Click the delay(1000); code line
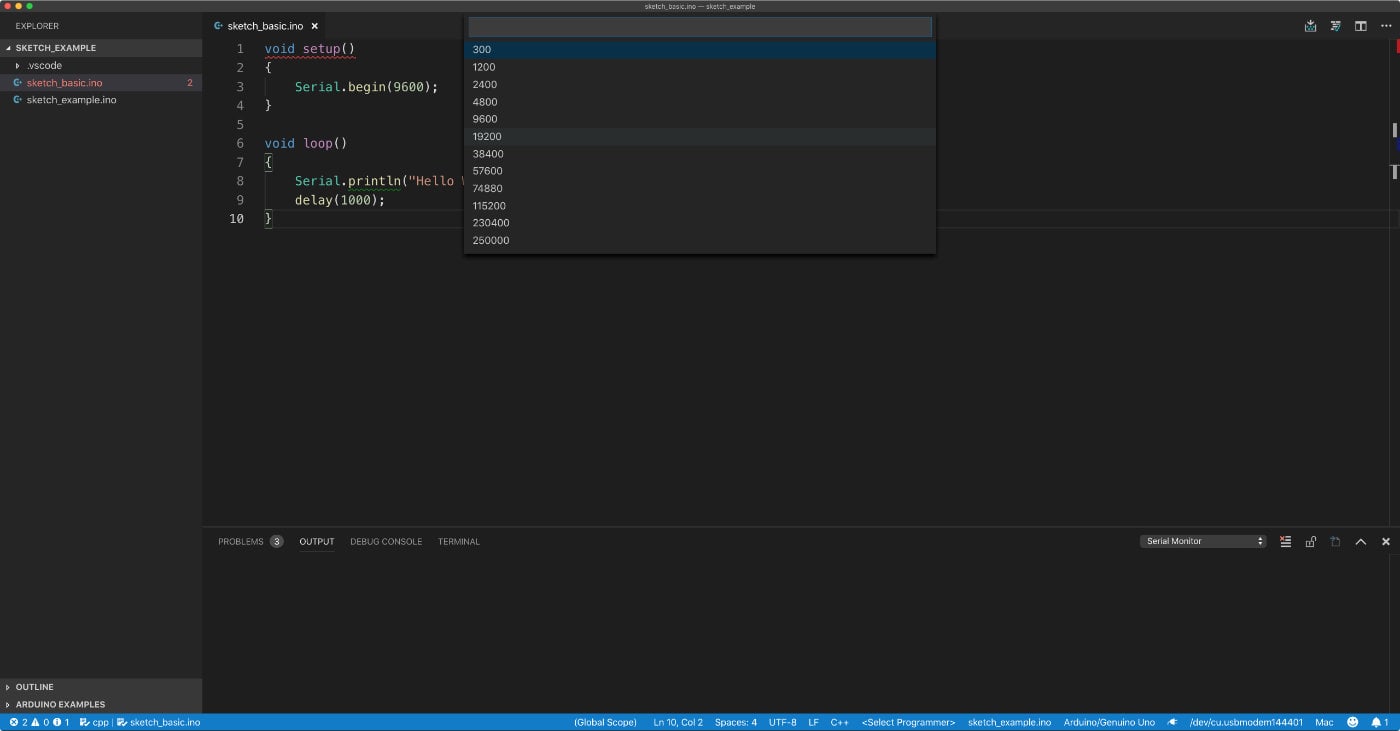 [340, 200]
